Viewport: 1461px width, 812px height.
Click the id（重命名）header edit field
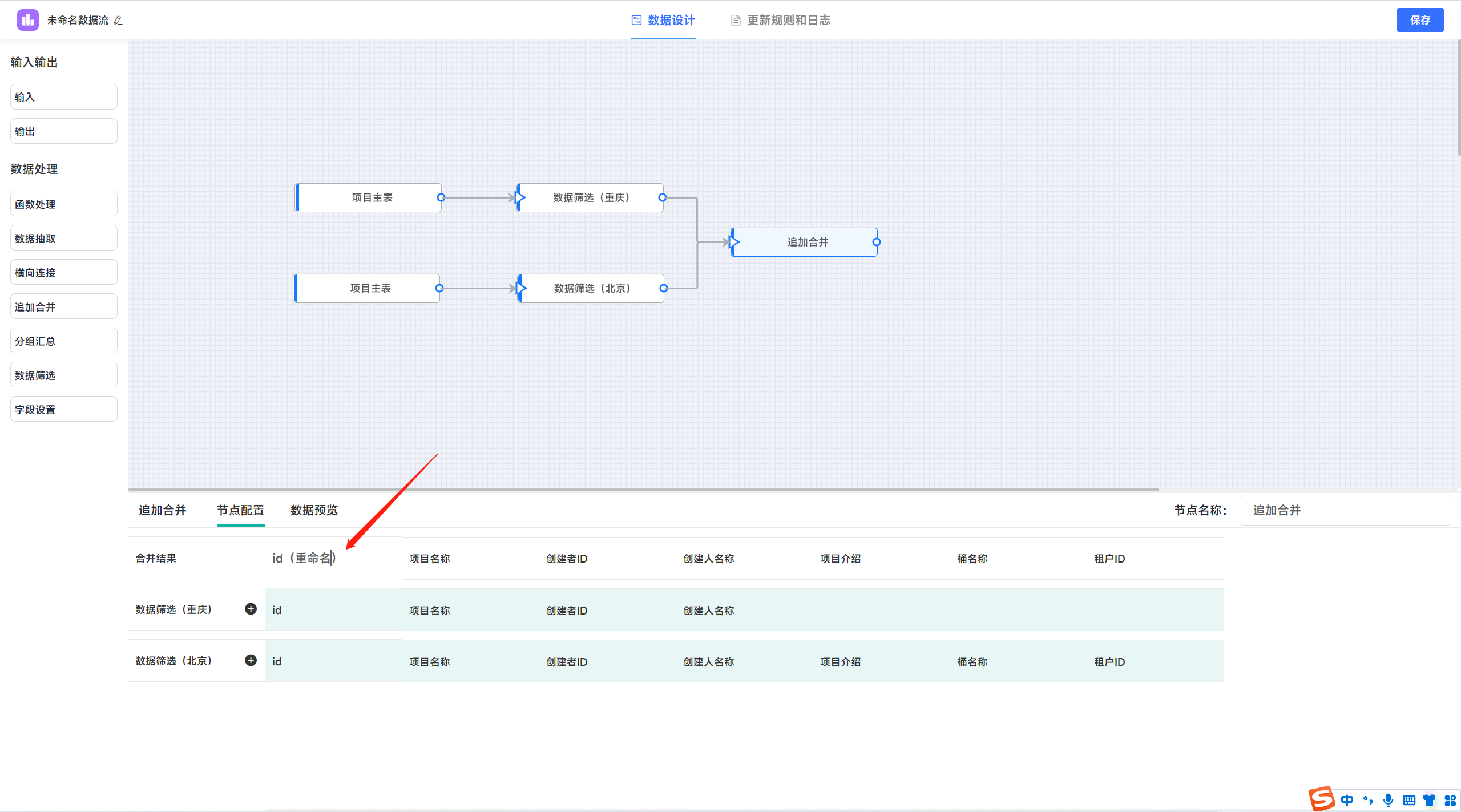333,558
